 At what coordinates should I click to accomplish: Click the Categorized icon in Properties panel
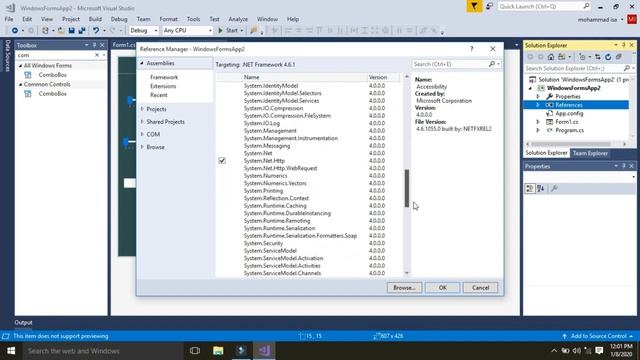tap(530, 189)
